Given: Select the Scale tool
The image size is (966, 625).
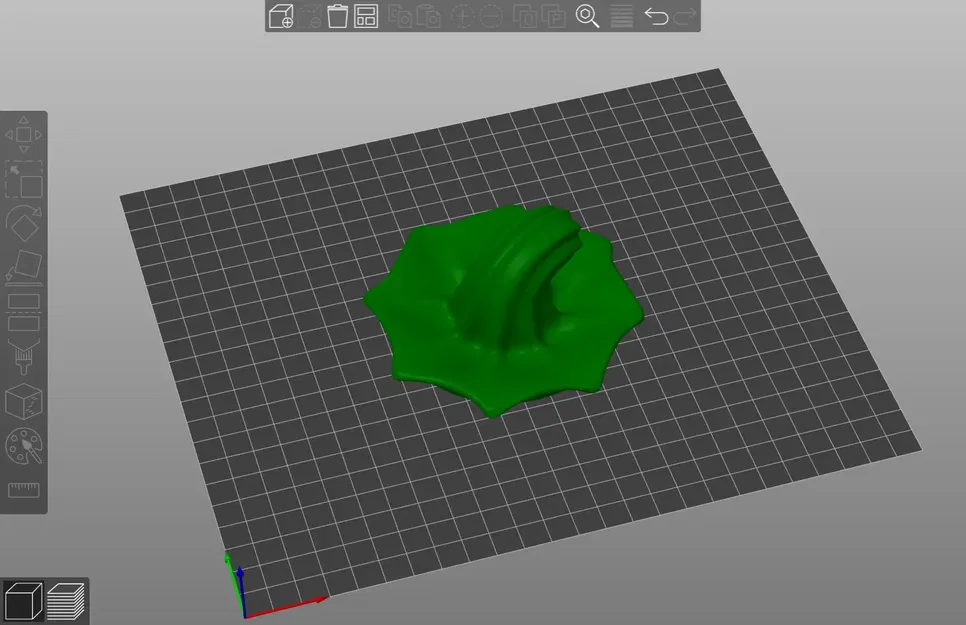Looking at the screenshot, I should [23, 179].
